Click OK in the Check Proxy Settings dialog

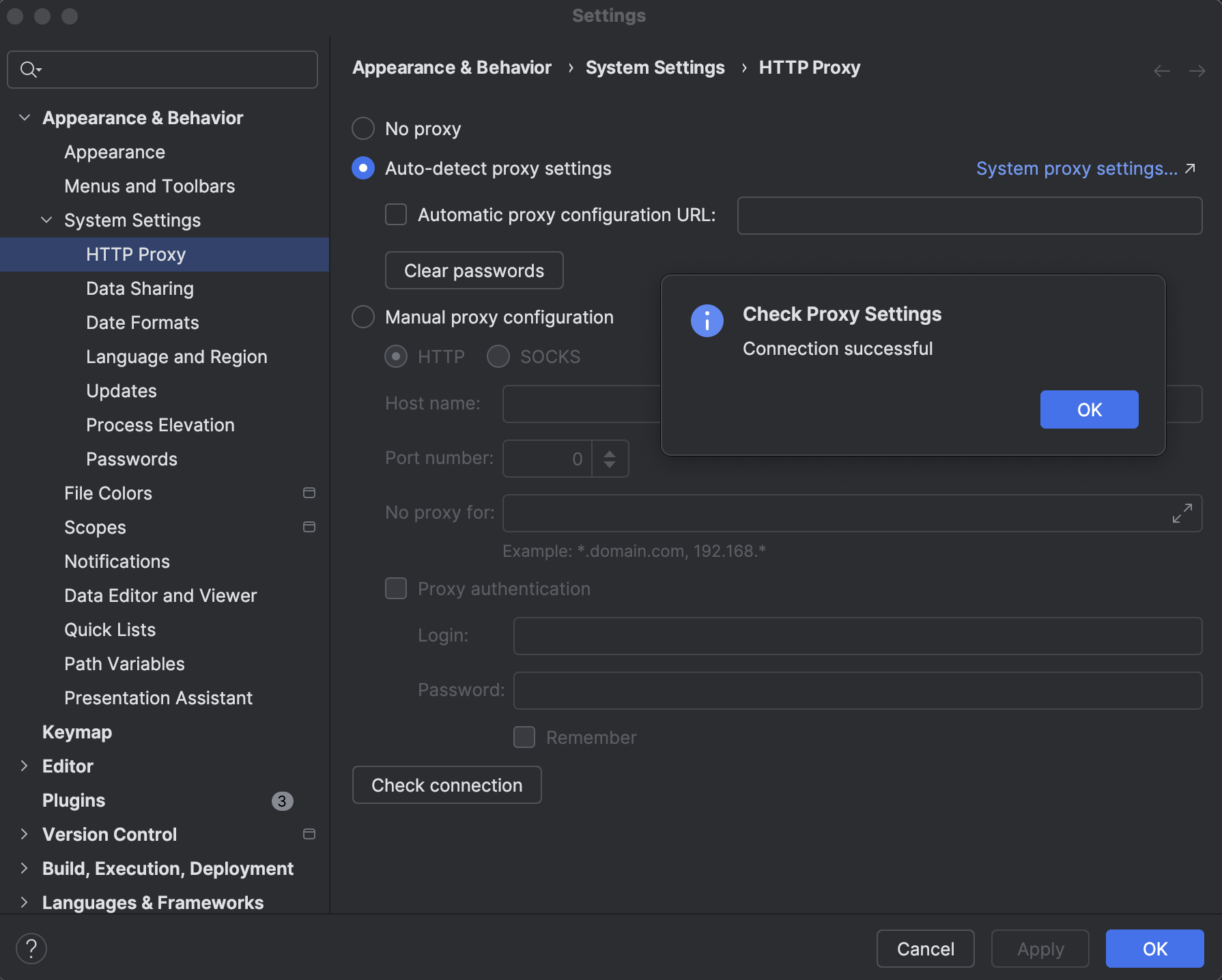click(x=1088, y=409)
